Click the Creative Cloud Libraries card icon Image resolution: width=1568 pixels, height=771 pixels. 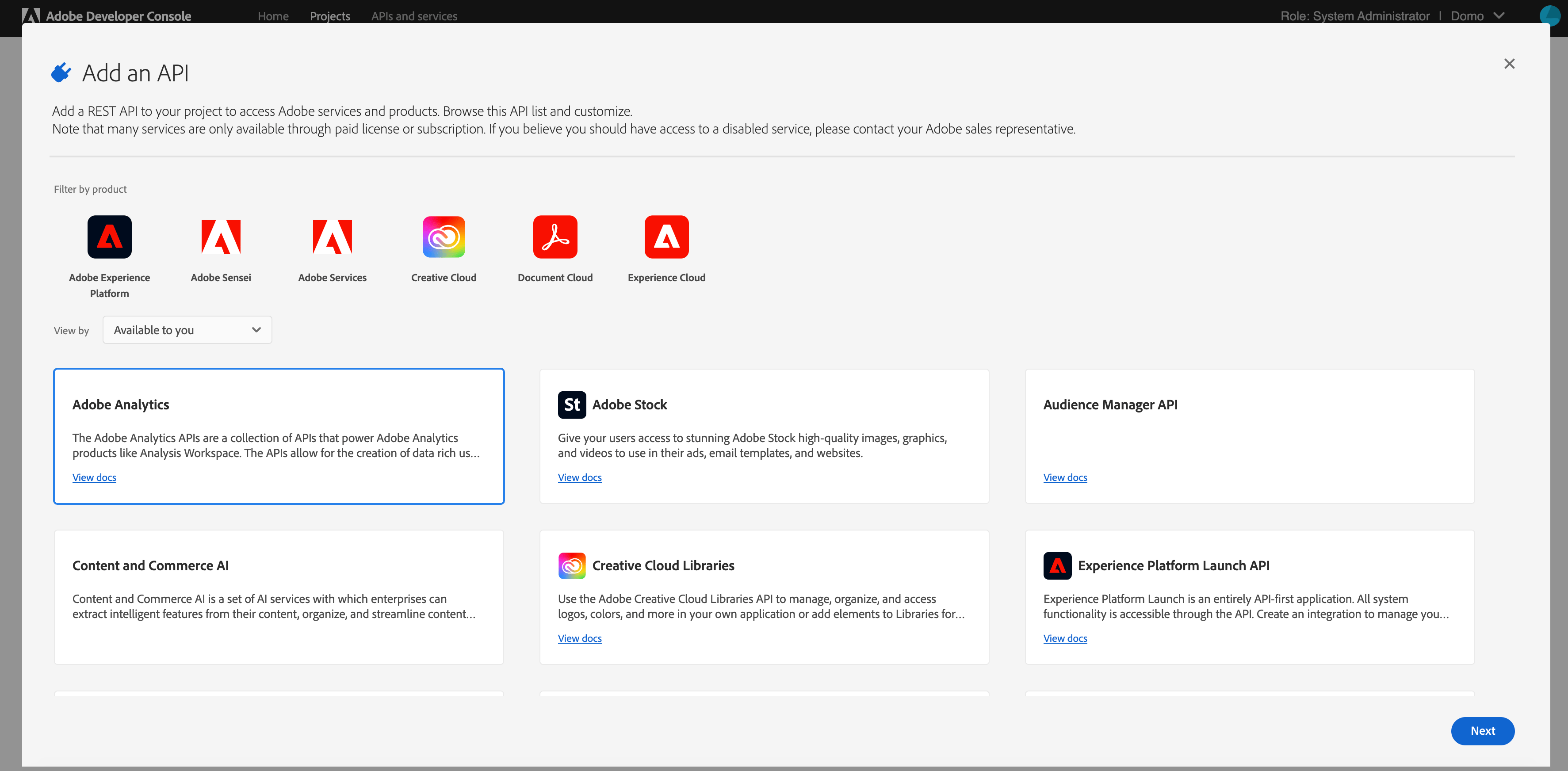(572, 565)
